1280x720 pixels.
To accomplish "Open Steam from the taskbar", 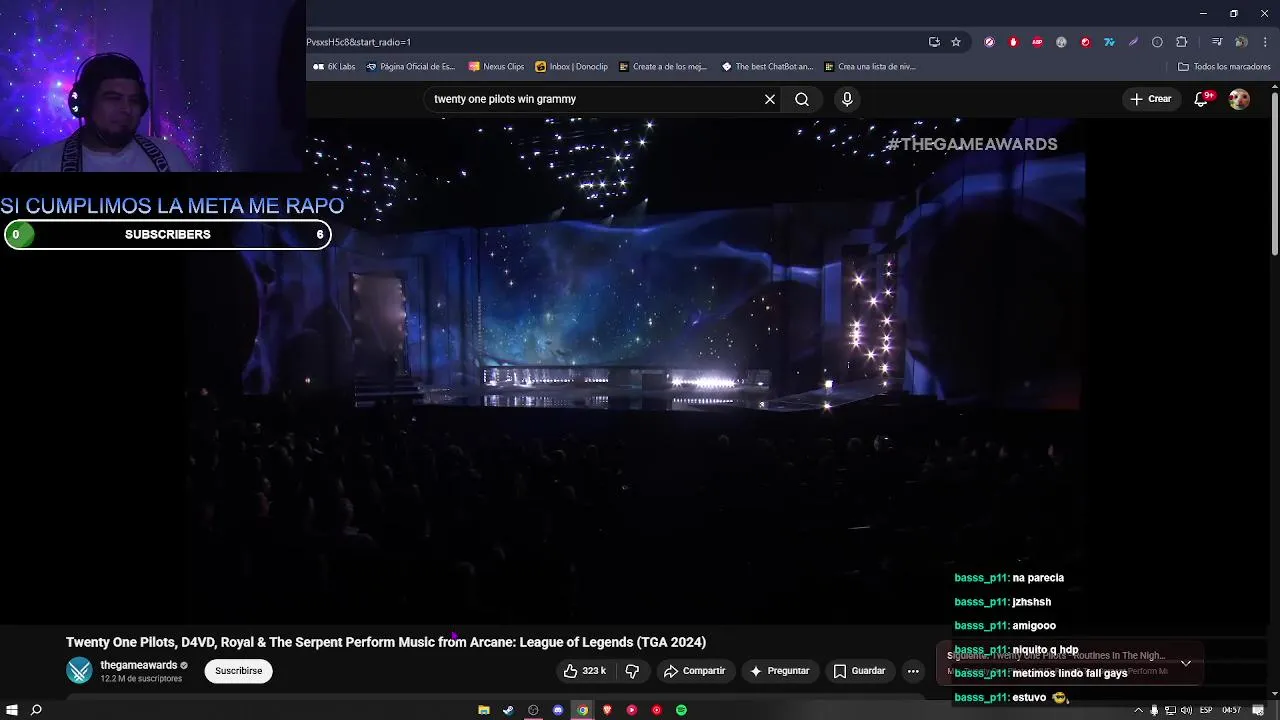I will [508, 710].
